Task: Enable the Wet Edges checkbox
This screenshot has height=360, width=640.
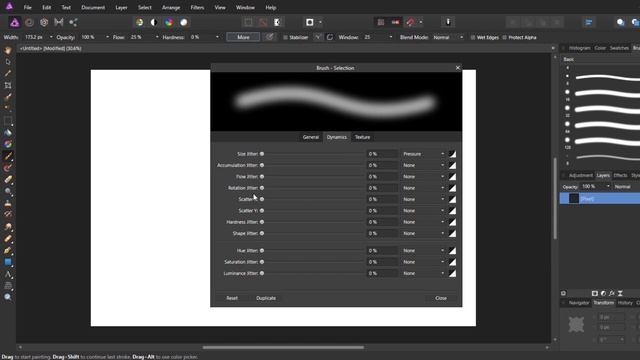Action: tap(473, 38)
